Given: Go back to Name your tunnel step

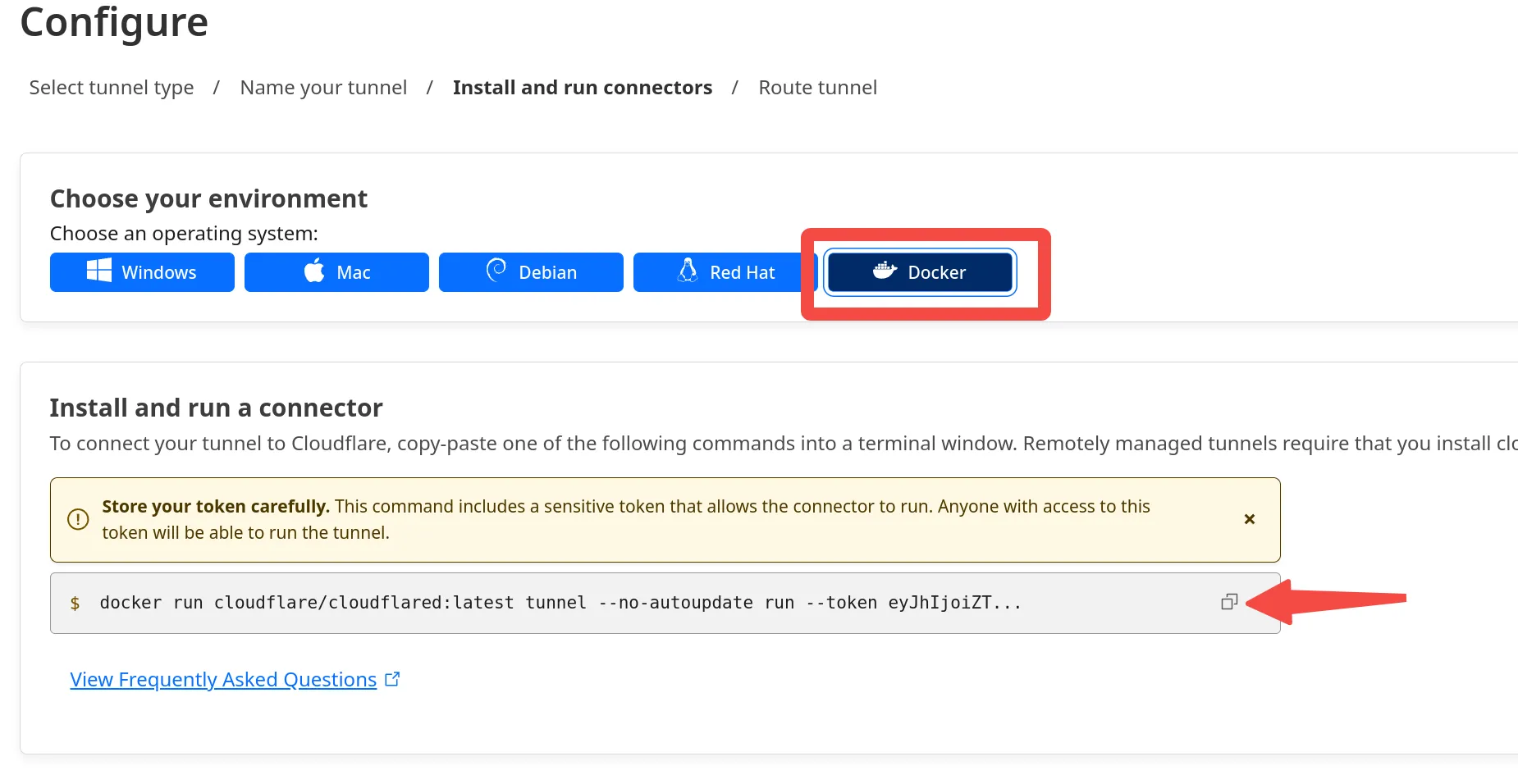Looking at the screenshot, I should tap(323, 88).
